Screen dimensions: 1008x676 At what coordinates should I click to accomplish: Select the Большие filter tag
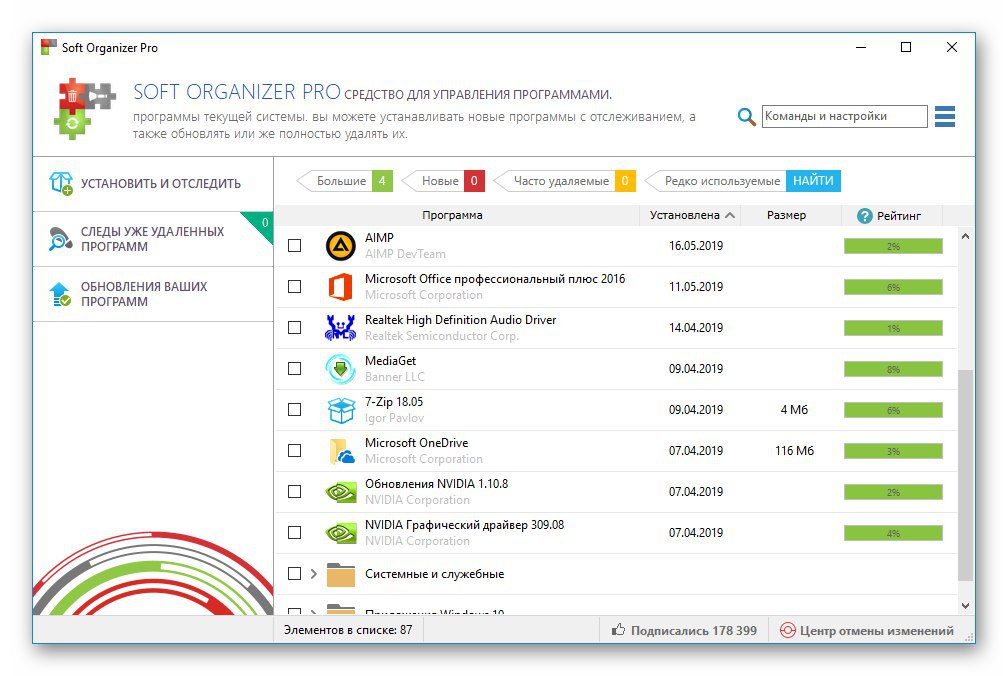pos(345,181)
